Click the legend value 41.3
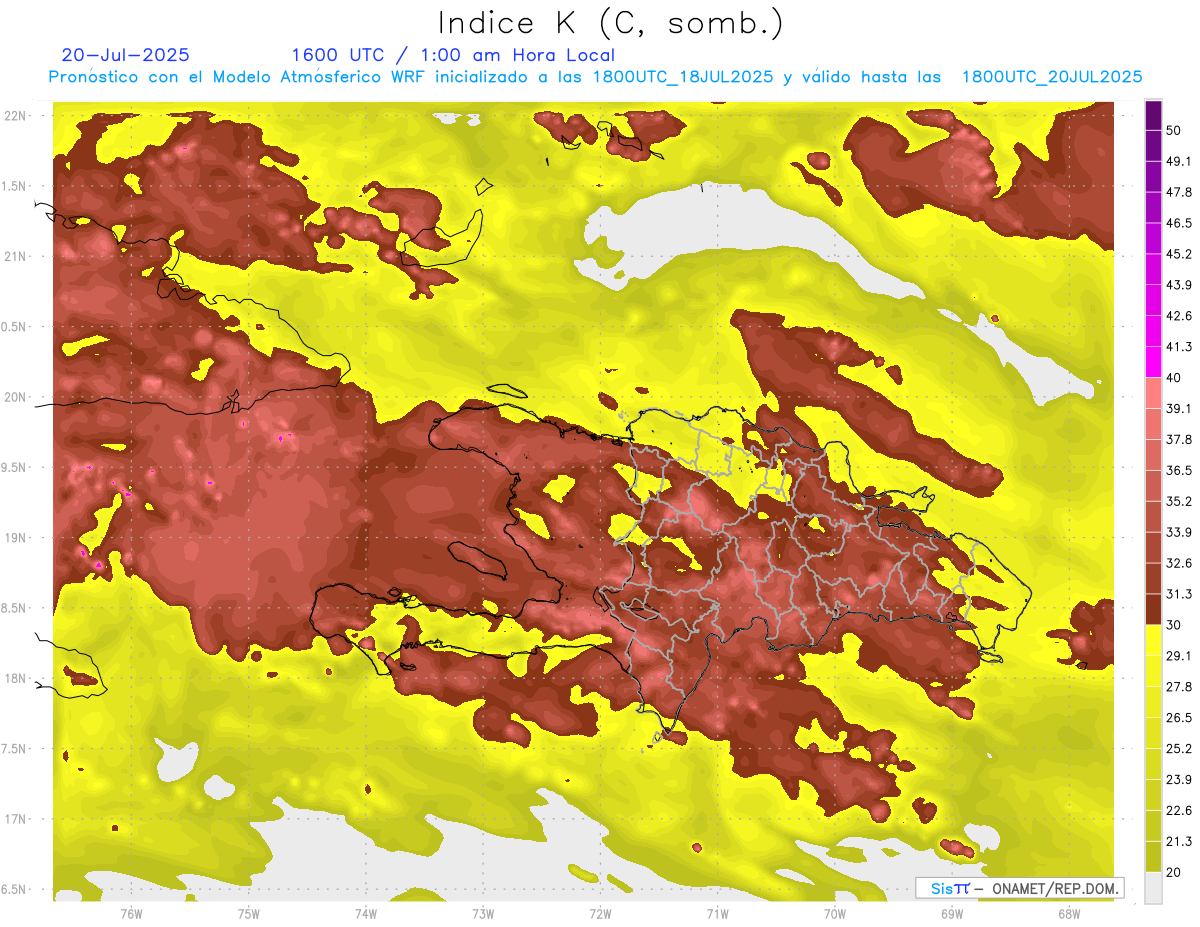The width and height of the screenshot is (1200, 927). [x=1178, y=347]
